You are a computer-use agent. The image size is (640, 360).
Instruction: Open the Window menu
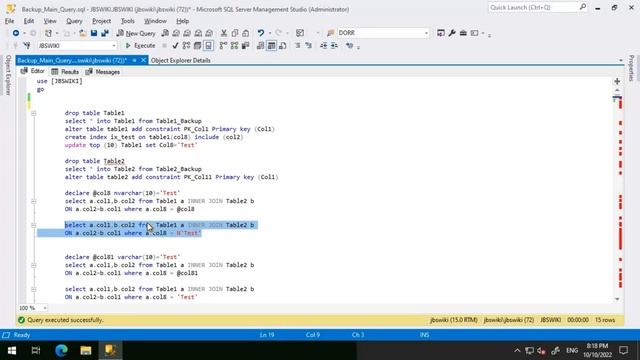[155, 21]
